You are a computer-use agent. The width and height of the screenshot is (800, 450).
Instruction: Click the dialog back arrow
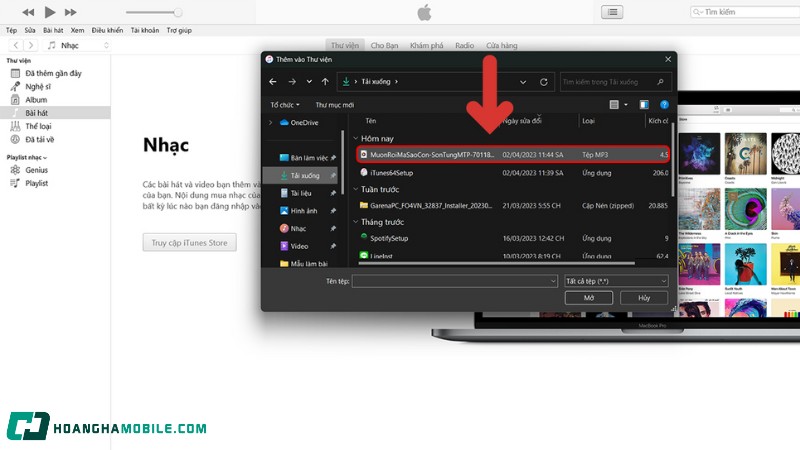coord(273,82)
